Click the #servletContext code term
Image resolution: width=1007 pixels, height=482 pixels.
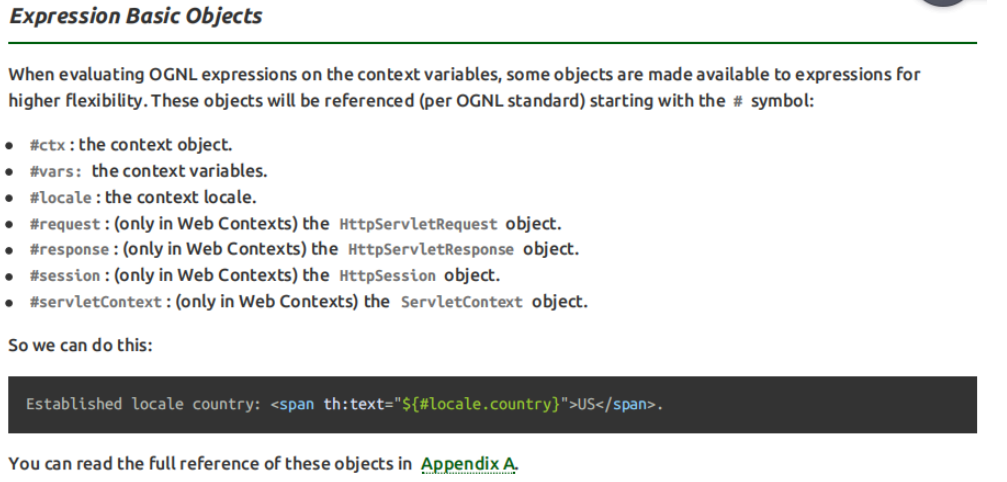[x=95, y=302]
